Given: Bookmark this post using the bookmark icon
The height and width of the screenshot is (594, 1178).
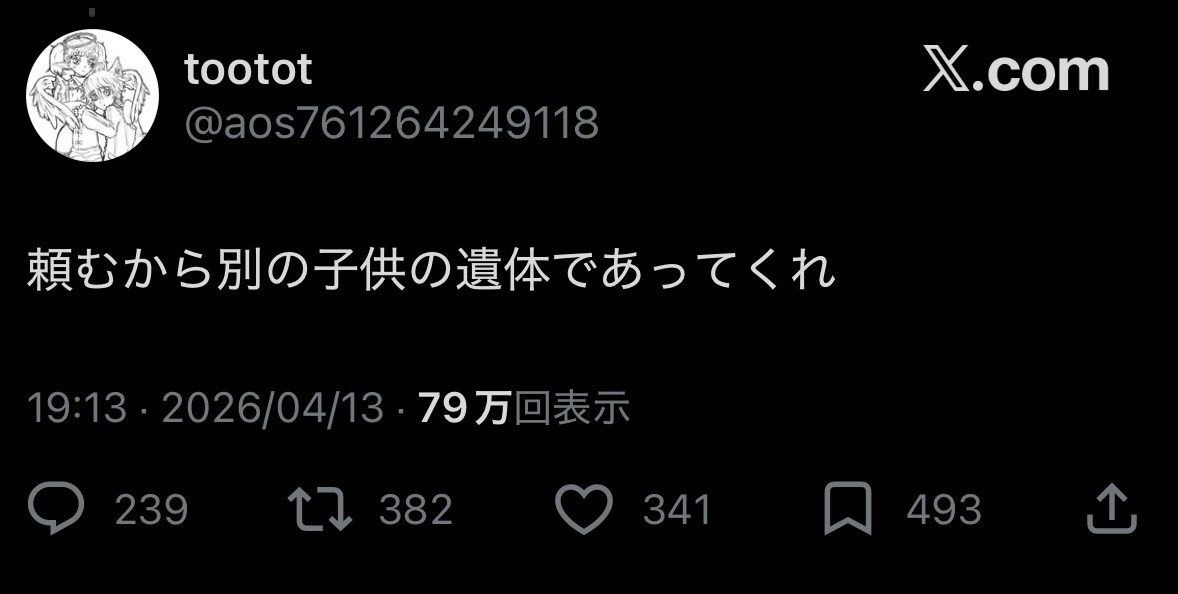Looking at the screenshot, I should pyautogui.click(x=847, y=509).
